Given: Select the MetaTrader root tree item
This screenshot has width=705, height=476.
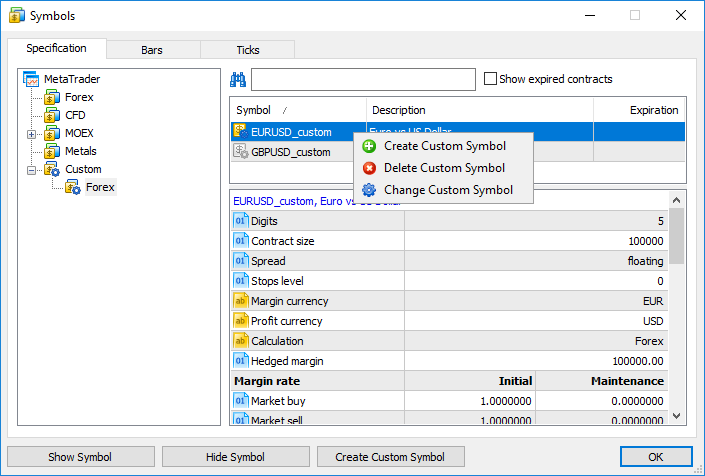Looking at the screenshot, I should 71,79.
